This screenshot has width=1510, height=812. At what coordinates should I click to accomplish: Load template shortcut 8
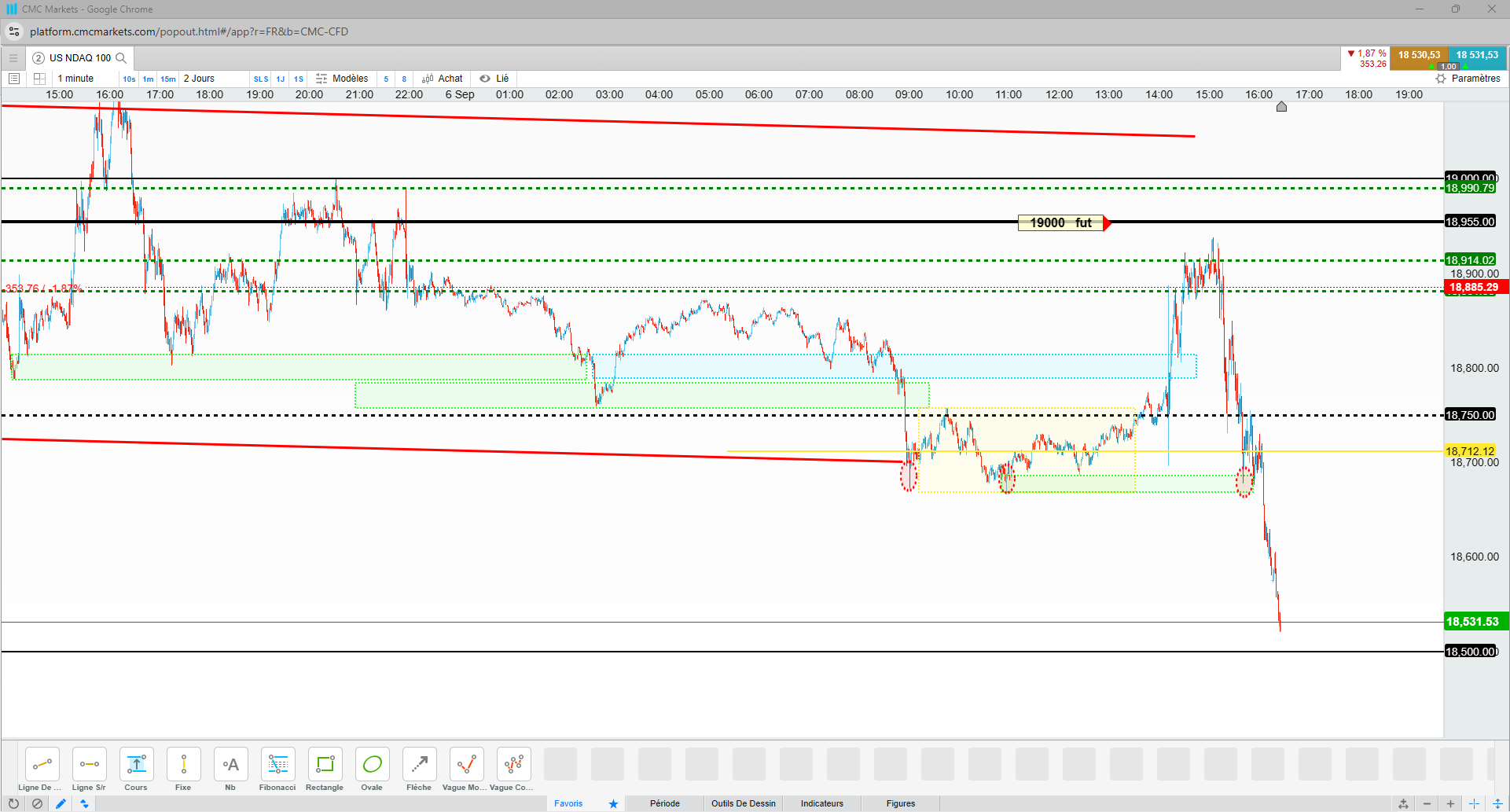[x=404, y=79]
